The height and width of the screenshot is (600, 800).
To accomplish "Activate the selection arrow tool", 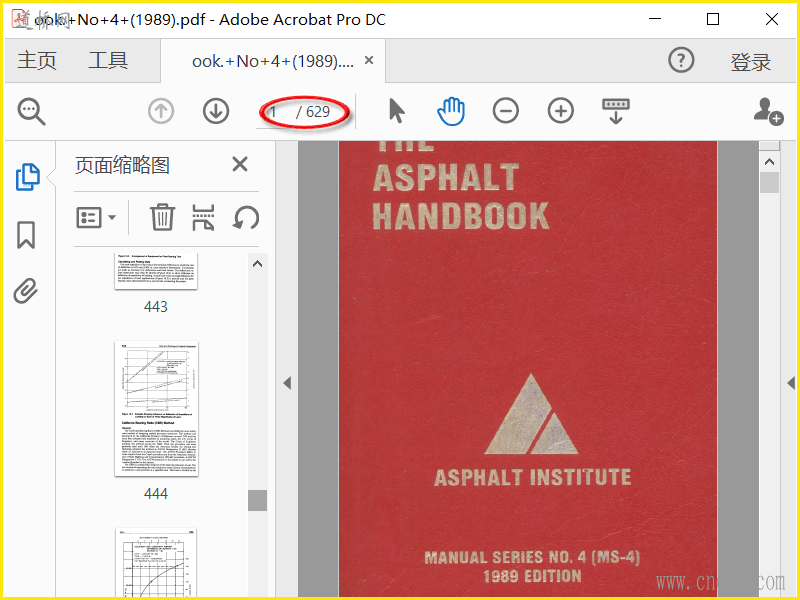I will click(x=396, y=111).
